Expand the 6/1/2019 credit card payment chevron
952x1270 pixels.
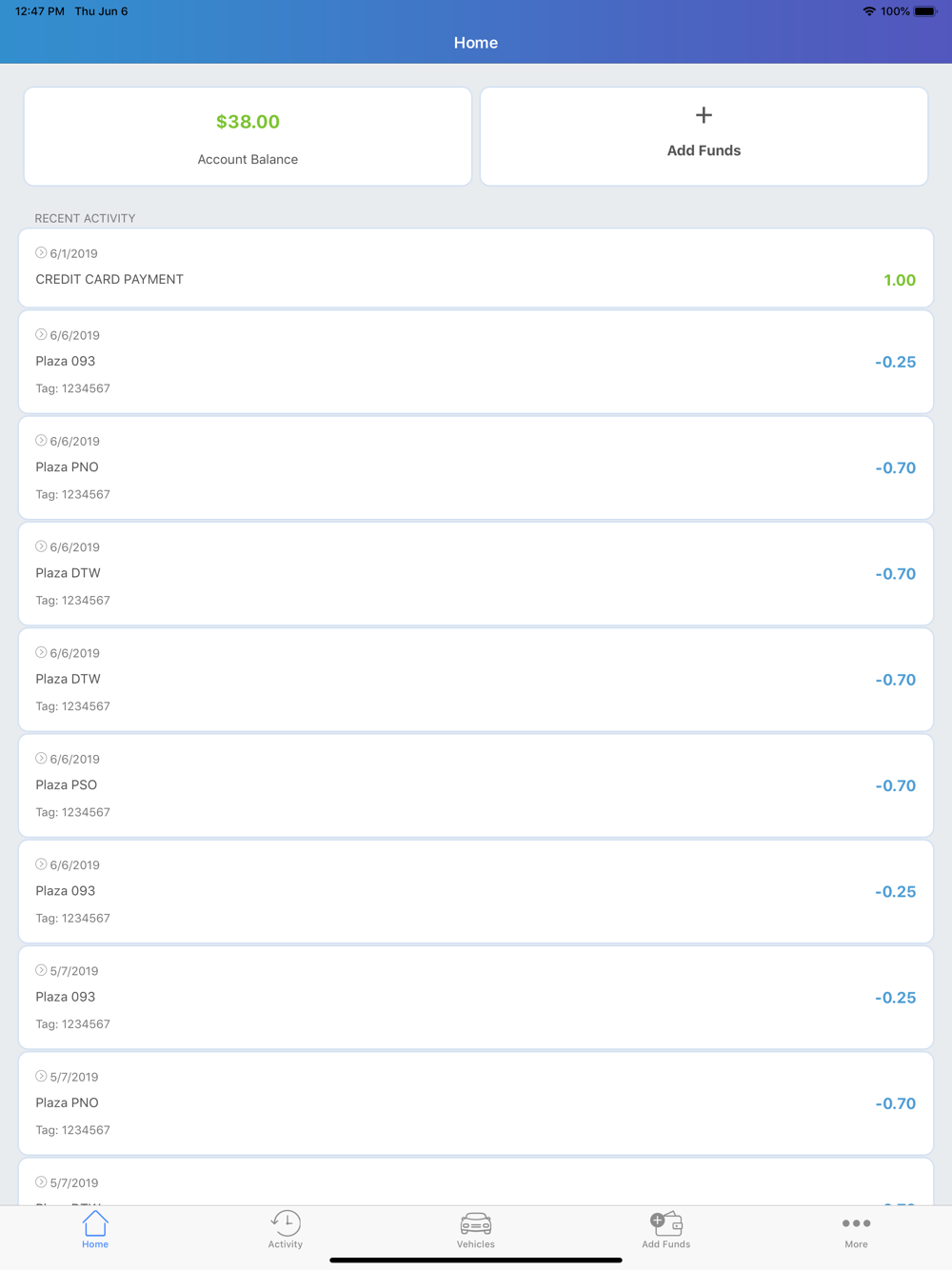pos(41,253)
